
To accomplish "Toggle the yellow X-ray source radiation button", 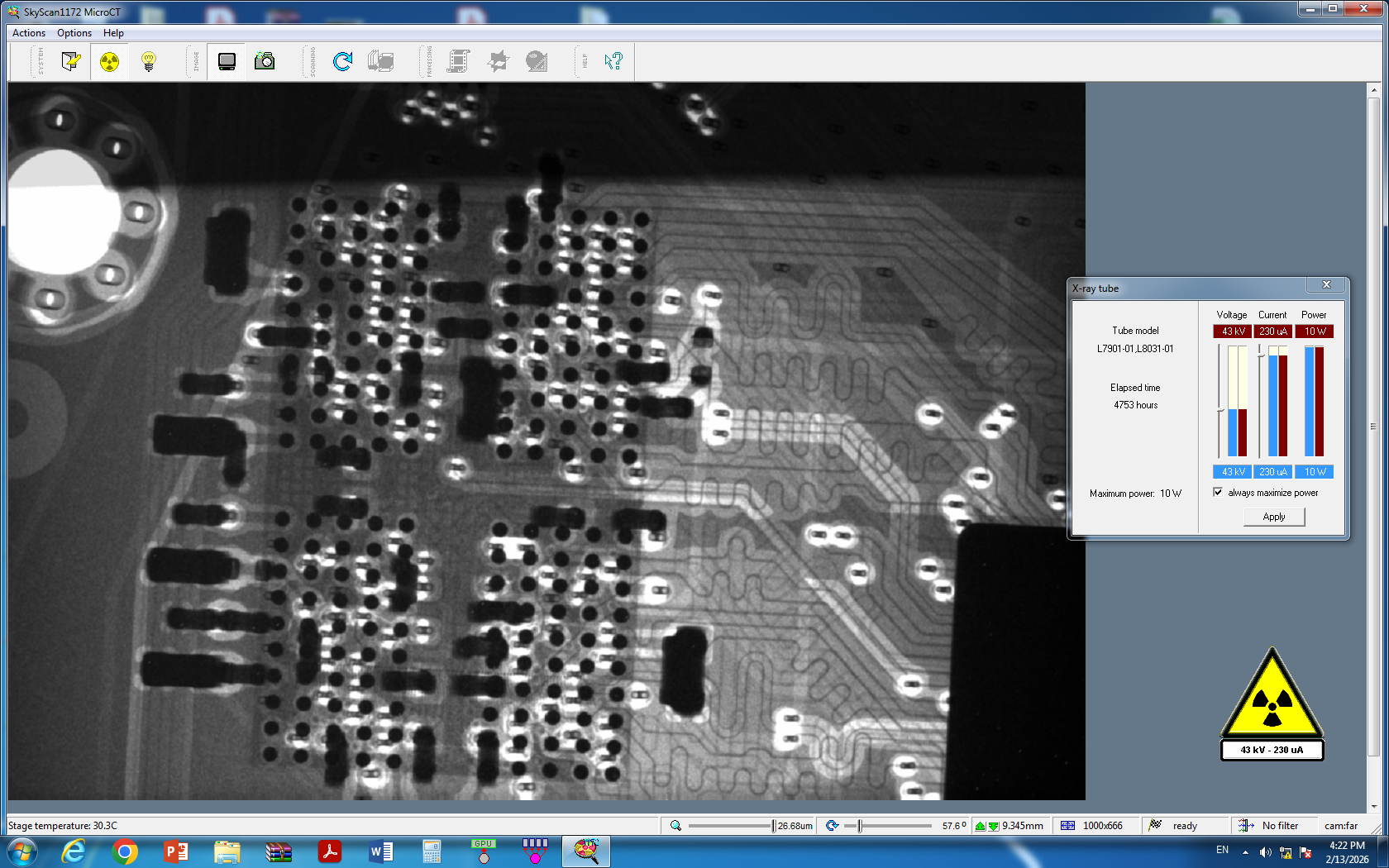I will coord(109,61).
